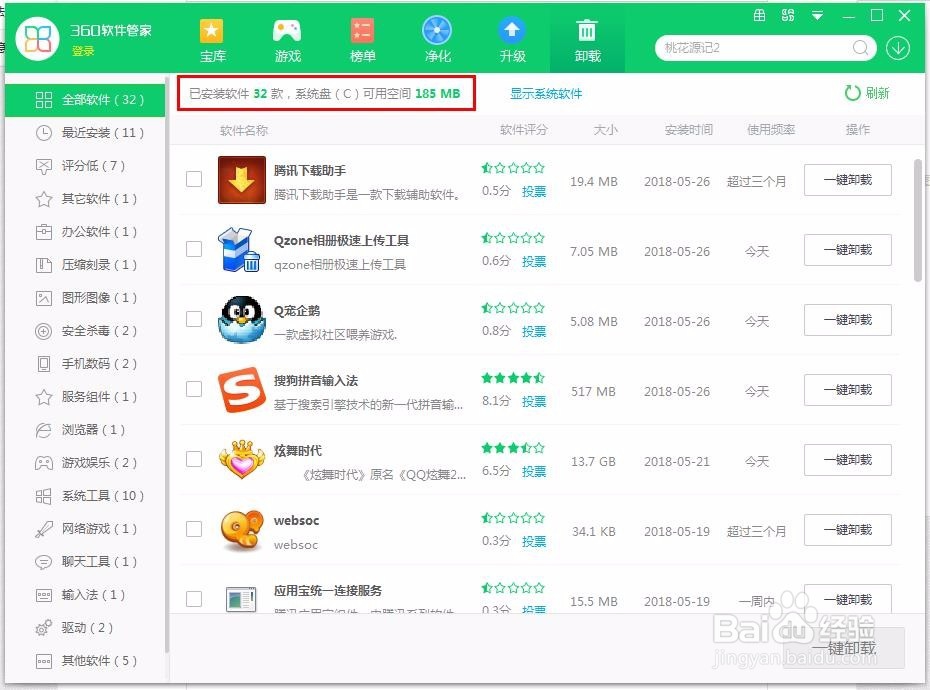This screenshot has height=690, width=930.
Task: Tick checkbox for Qzone相册极速上传工具
Action: coord(194,249)
